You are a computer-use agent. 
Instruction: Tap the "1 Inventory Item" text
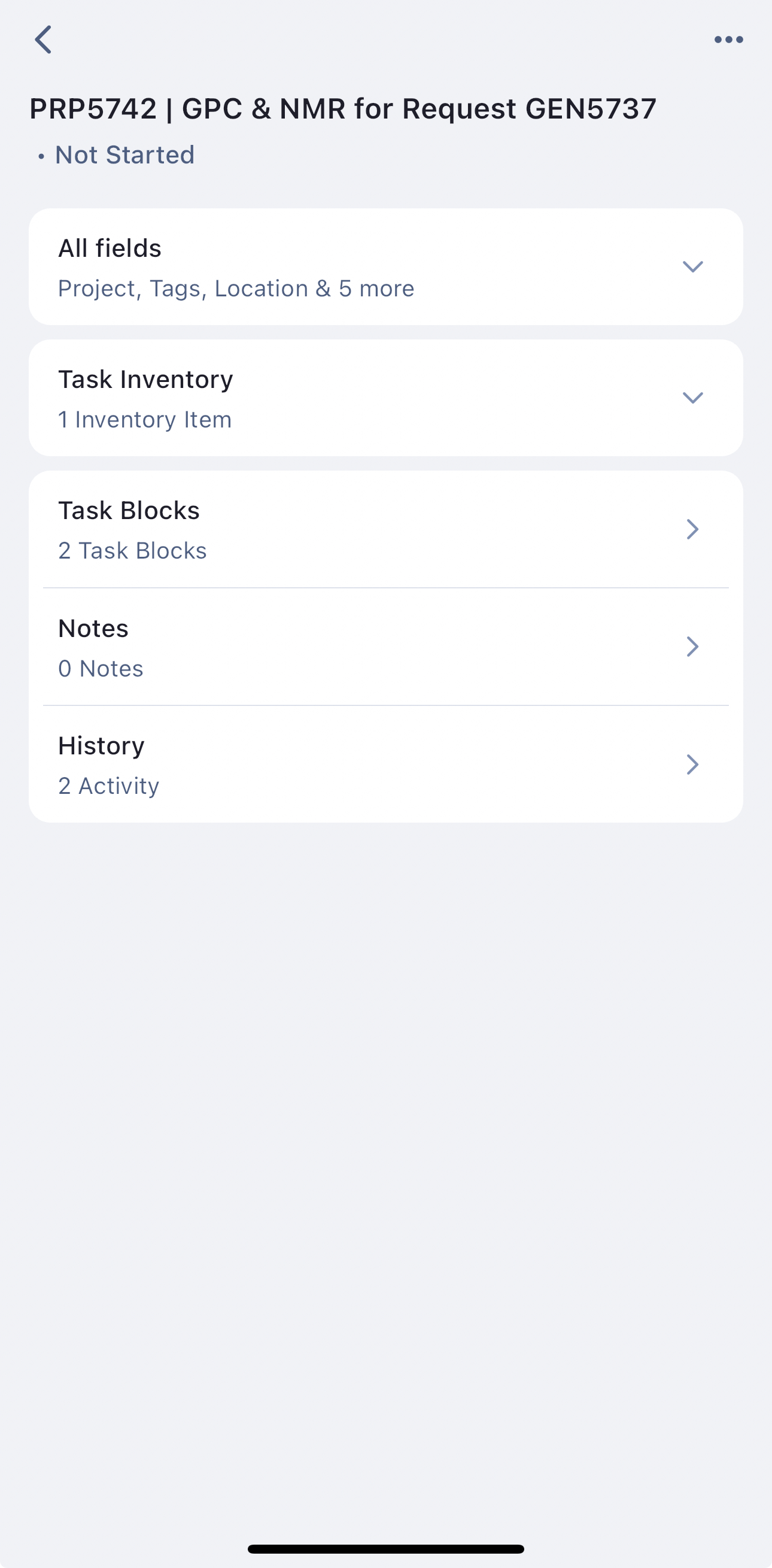145,420
